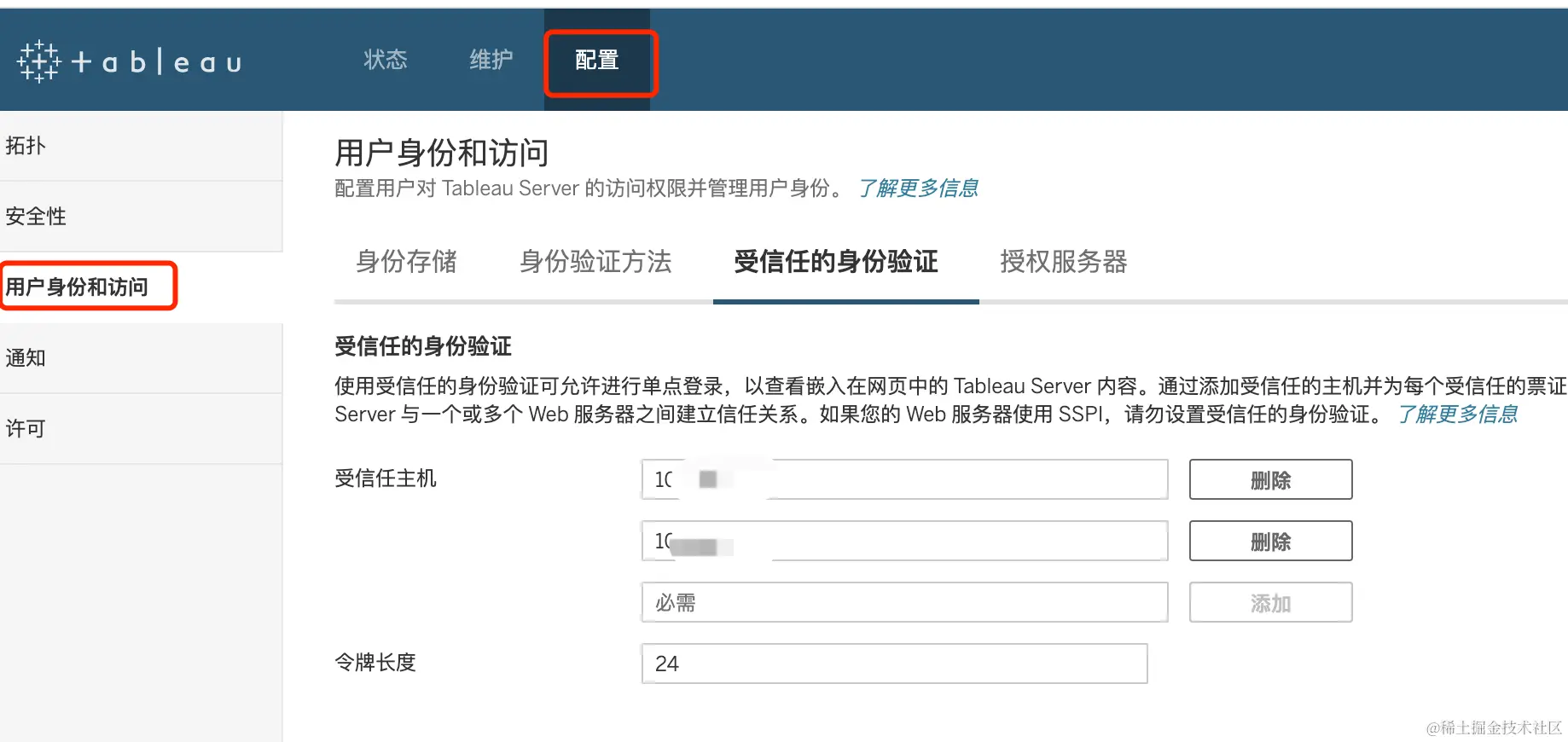Click the 用户身份和访问 page heading

coord(442,154)
